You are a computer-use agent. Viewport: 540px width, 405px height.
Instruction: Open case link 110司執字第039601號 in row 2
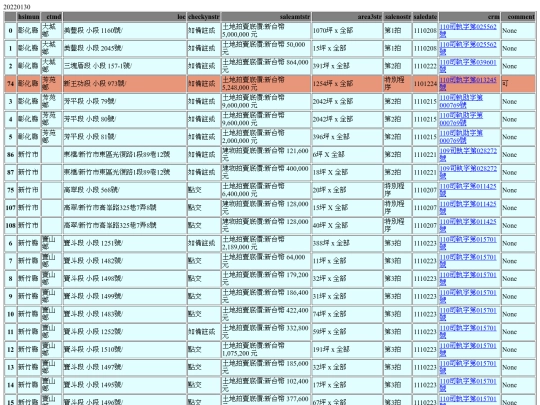click(x=468, y=66)
